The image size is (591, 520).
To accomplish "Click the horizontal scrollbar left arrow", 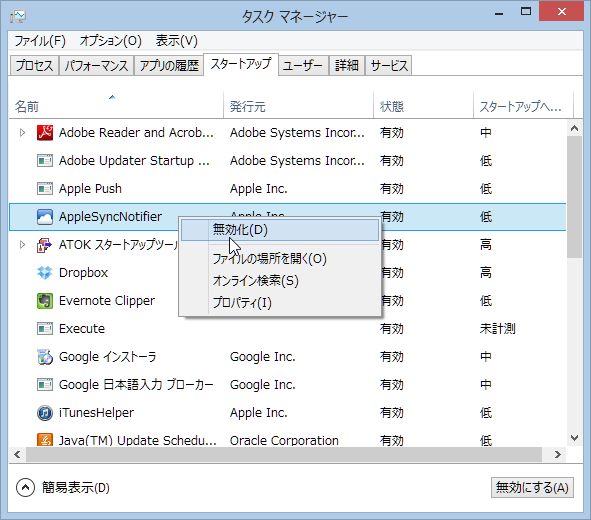I will pos(17,454).
